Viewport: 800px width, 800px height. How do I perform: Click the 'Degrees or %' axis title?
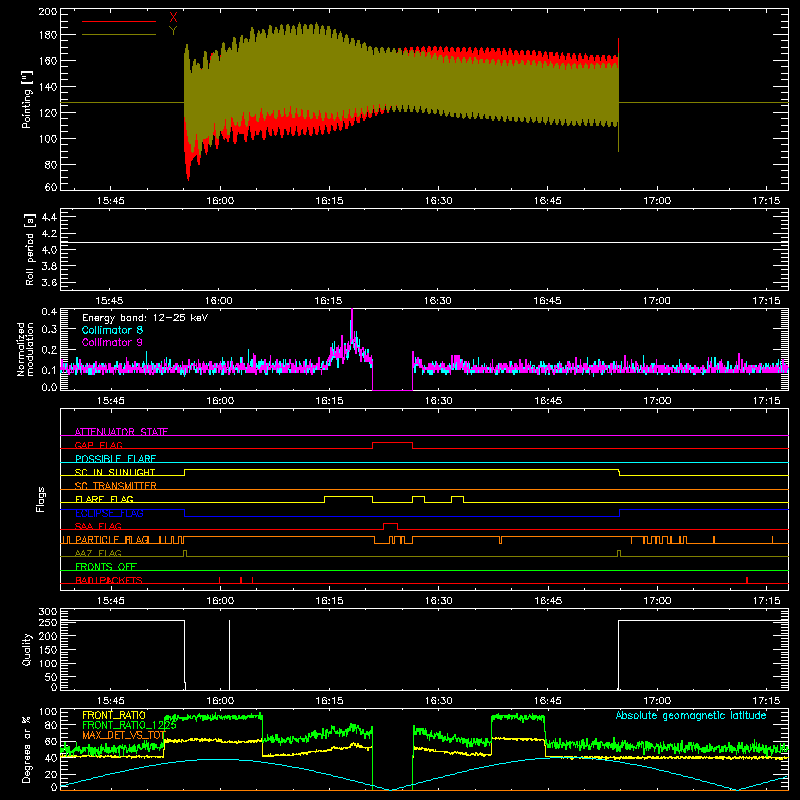(27, 750)
